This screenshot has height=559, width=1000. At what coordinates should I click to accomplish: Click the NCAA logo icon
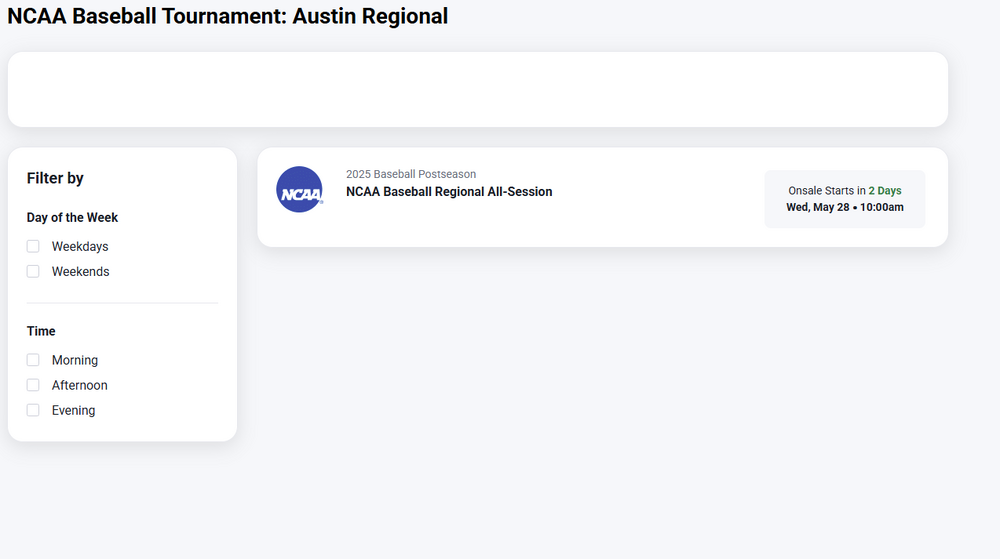299,190
